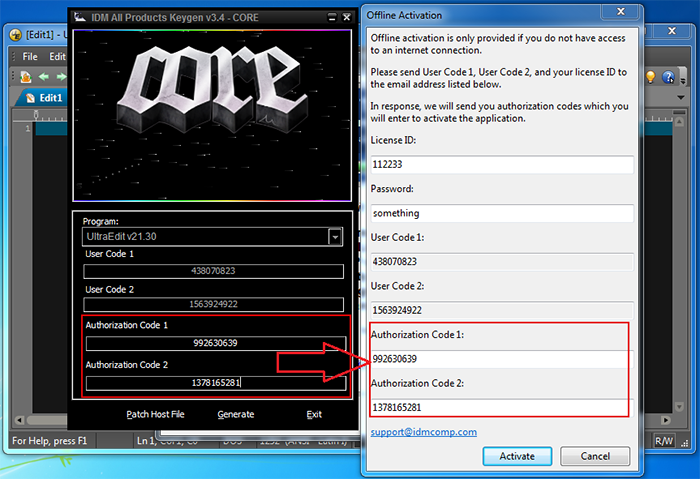Click Authorization Code 2 field in keygen

click(216, 383)
